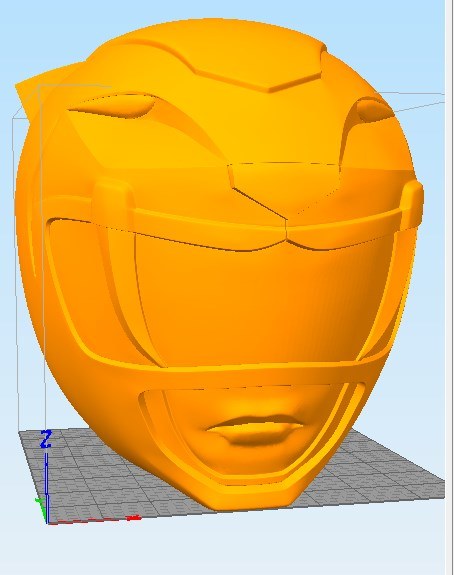Click the pointed ear on helmet's left
This screenshot has width=454, height=575.
40,88
